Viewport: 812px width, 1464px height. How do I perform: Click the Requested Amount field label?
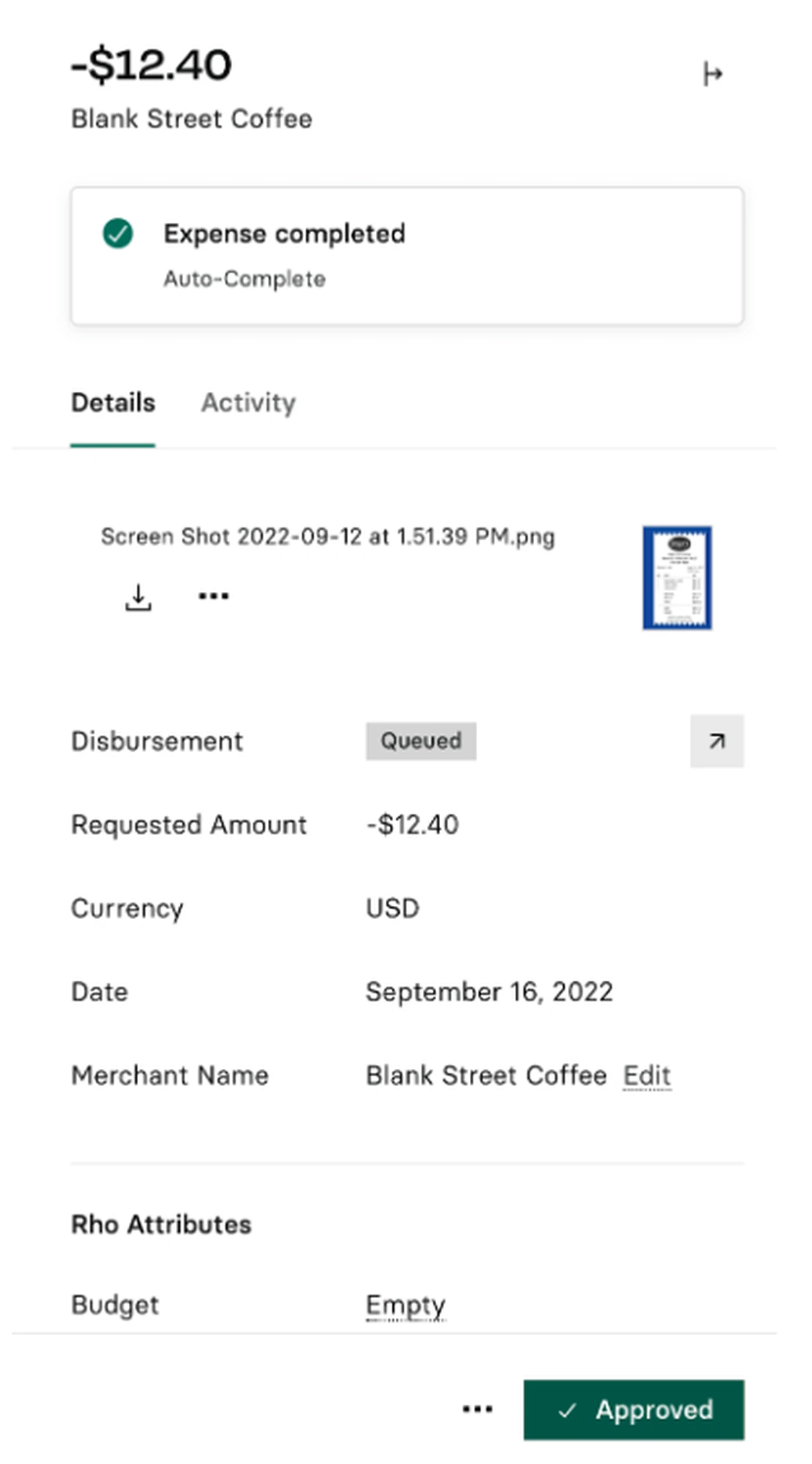(x=188, y=825)
